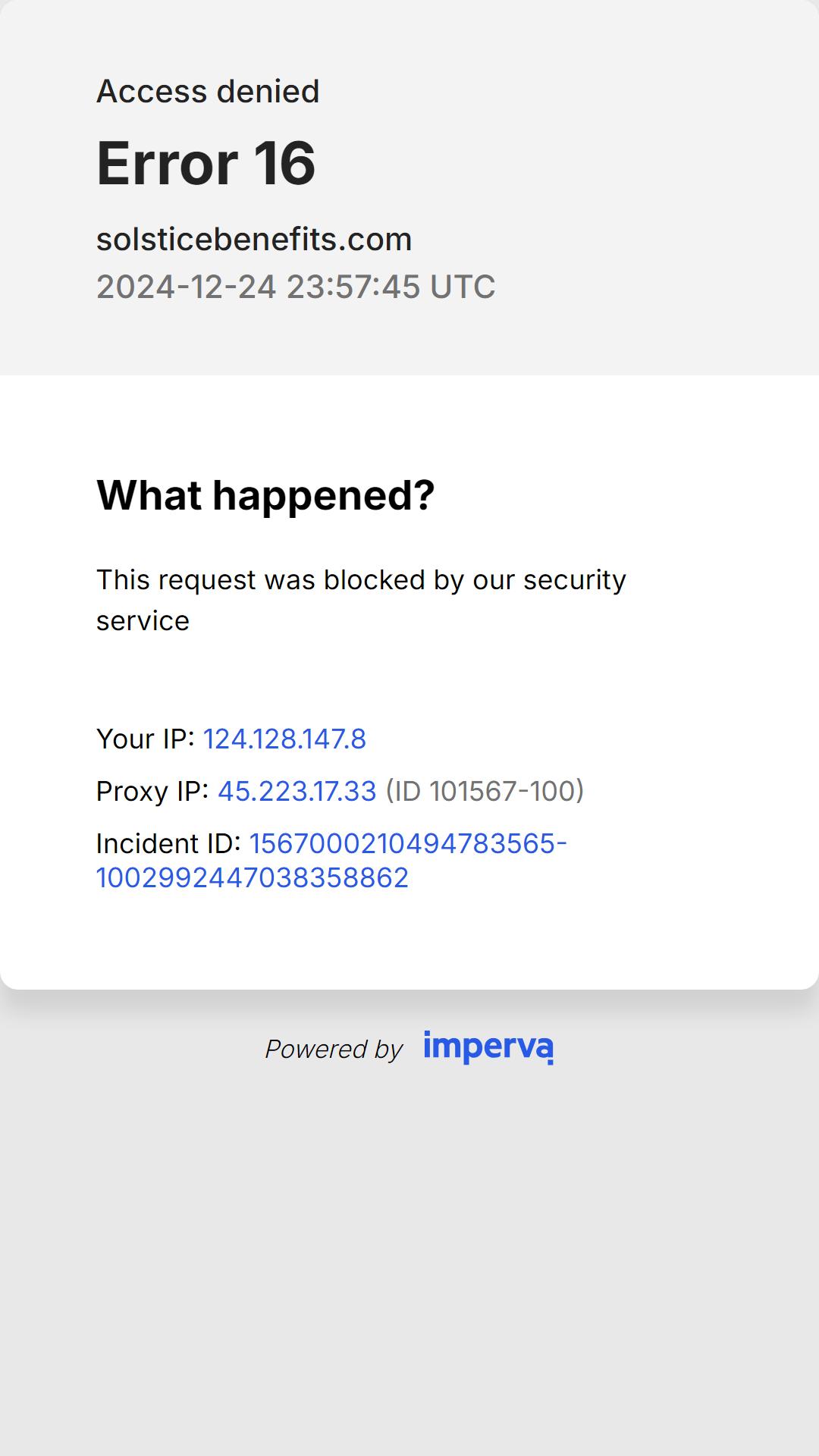Click the blocked by security service message
819x1456 pixels.
point(361,600)
